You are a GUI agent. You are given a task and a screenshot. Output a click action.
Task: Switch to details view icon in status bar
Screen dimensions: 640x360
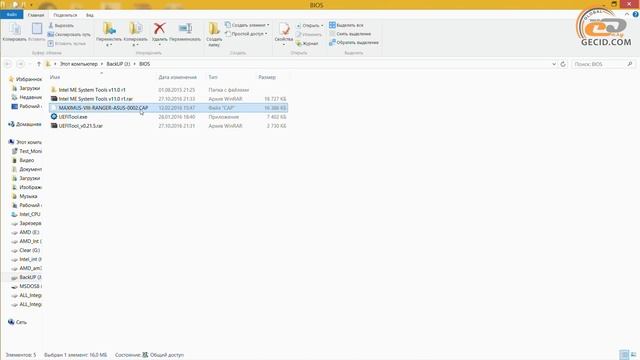(624, 354)
